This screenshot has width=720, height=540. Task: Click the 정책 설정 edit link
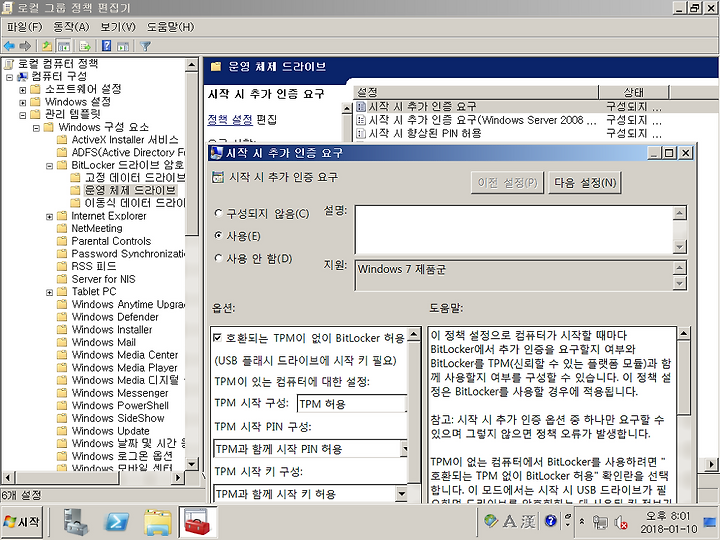coord(230,120)
